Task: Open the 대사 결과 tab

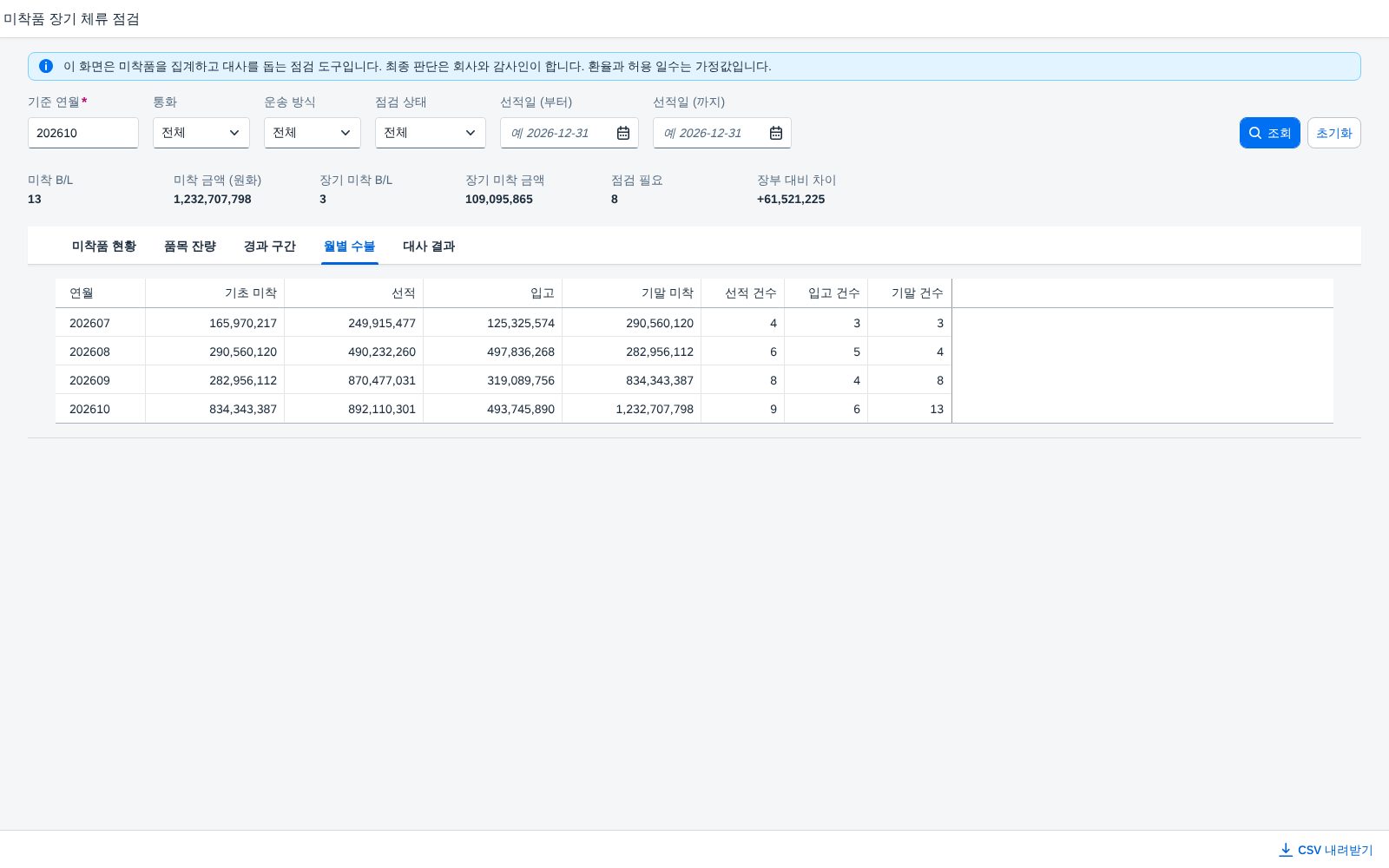Action: pyautogui.click(x=429, y=247)
